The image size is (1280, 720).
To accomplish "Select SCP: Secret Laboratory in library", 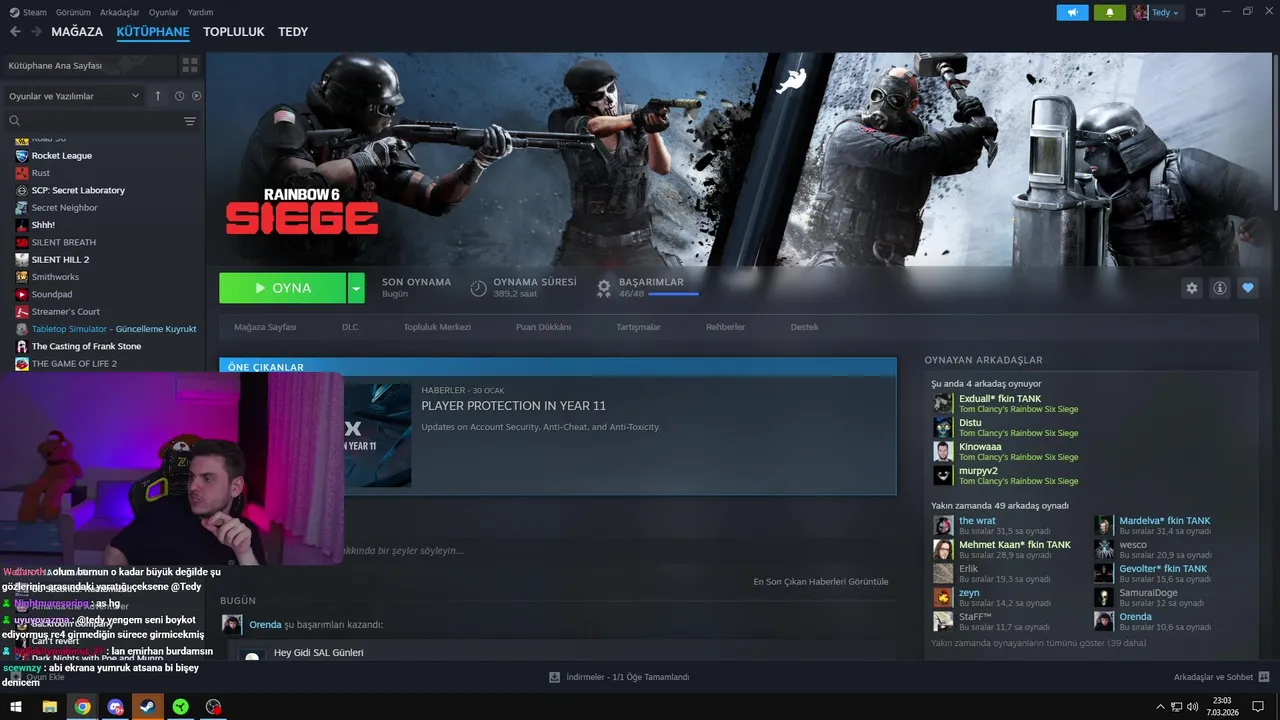I will pyautogui.click(x=78, y=190).
